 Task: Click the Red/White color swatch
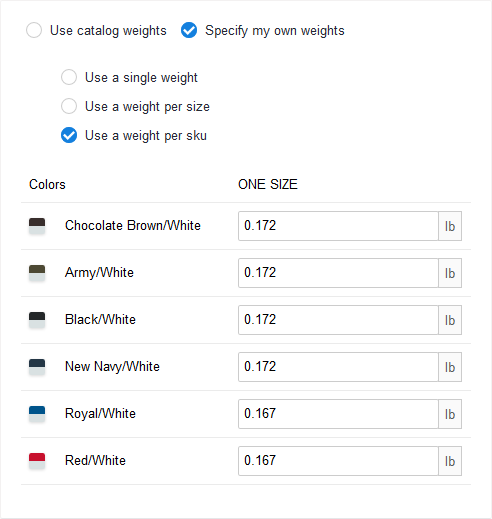pos(37,461)
